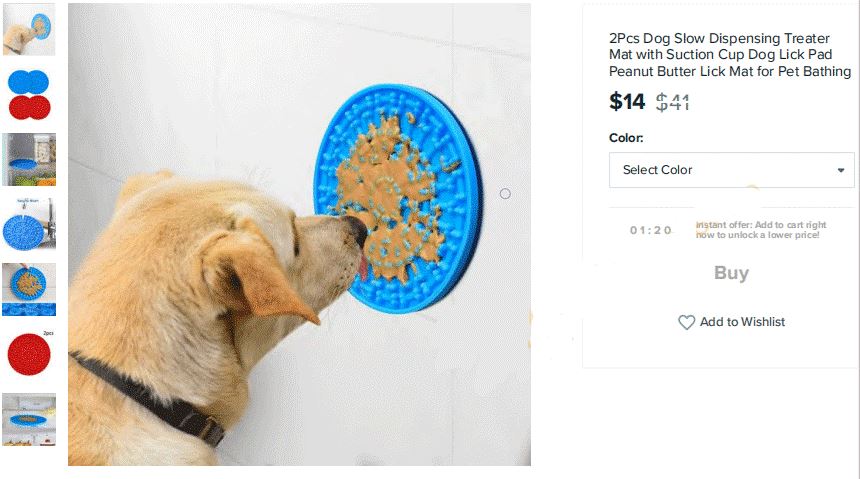This screenshot has width=860, height=479.
Task: Click the $14 sale price
Action: [627, 102]
